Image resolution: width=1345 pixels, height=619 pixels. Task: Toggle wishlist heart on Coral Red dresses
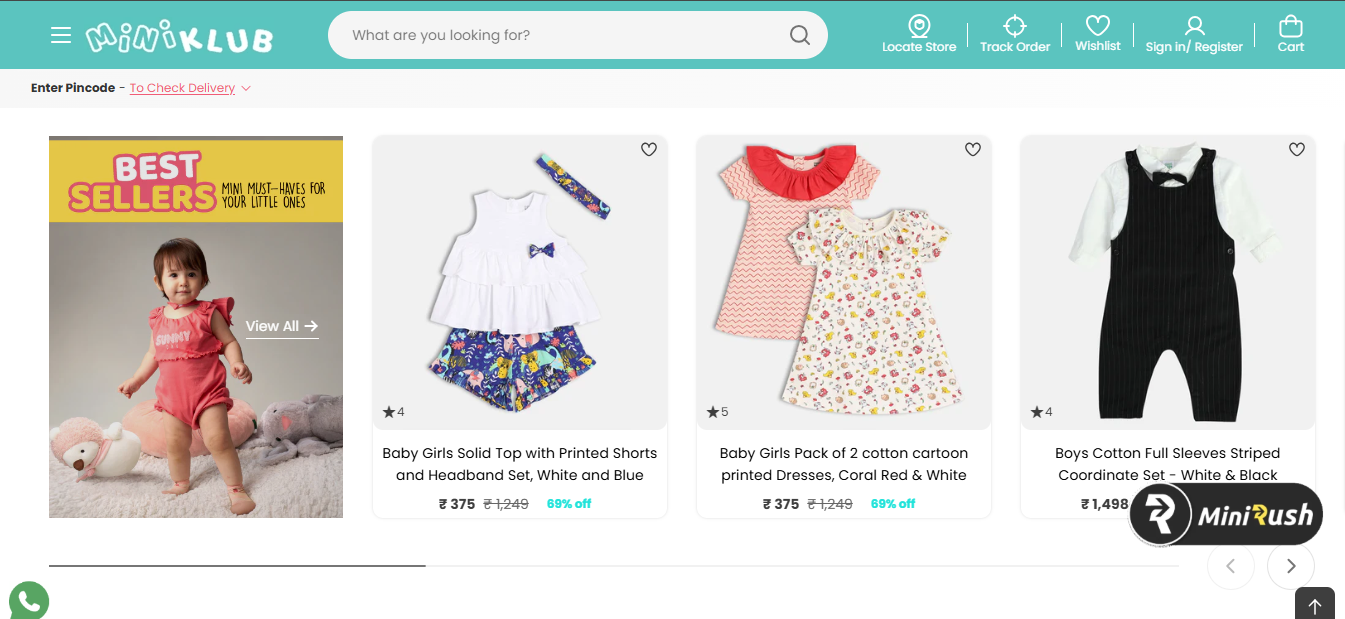(x=973, y=149)
